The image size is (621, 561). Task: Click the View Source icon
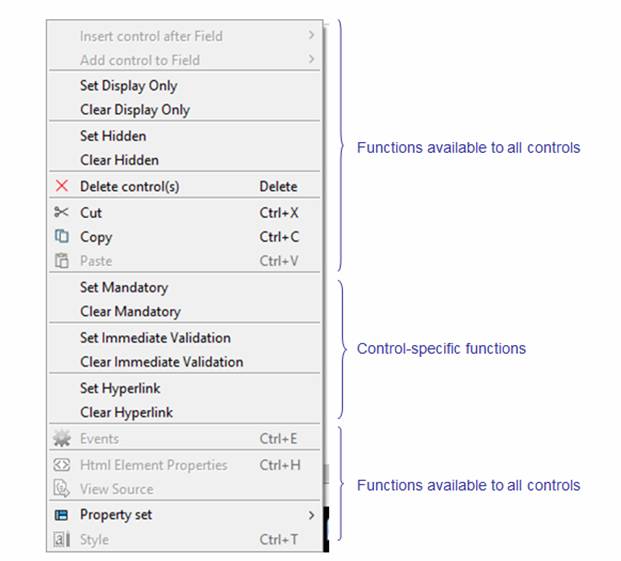(x=62, y=489)
